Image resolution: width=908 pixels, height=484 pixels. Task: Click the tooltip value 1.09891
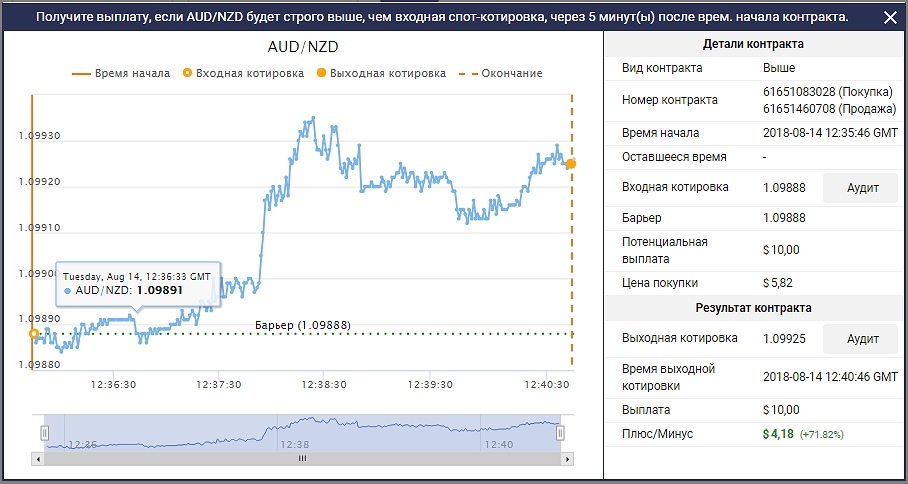tap(159, 289)
